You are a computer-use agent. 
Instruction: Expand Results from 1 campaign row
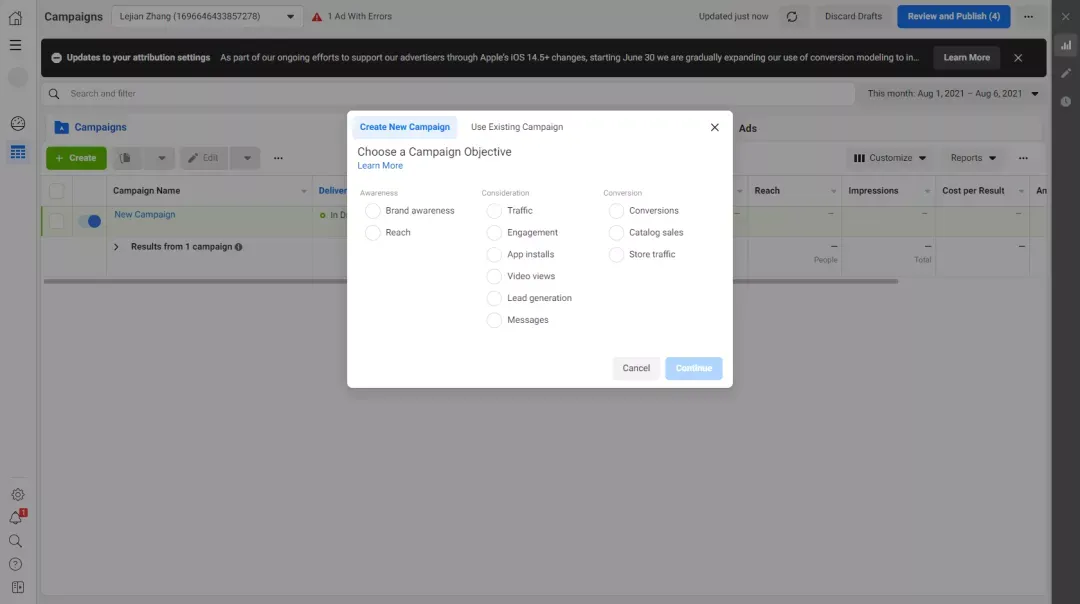tap(116, 247)
